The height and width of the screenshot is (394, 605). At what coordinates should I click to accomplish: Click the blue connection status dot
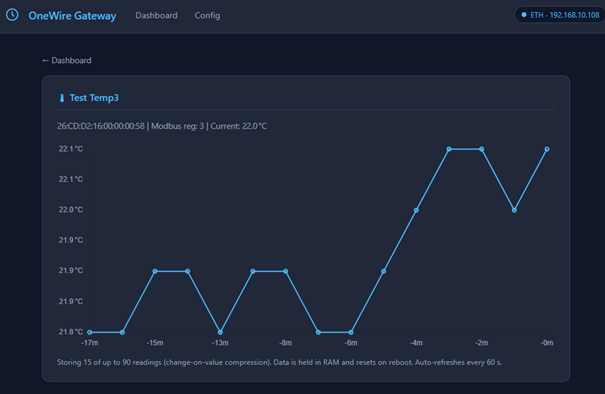tap(524, 15)
